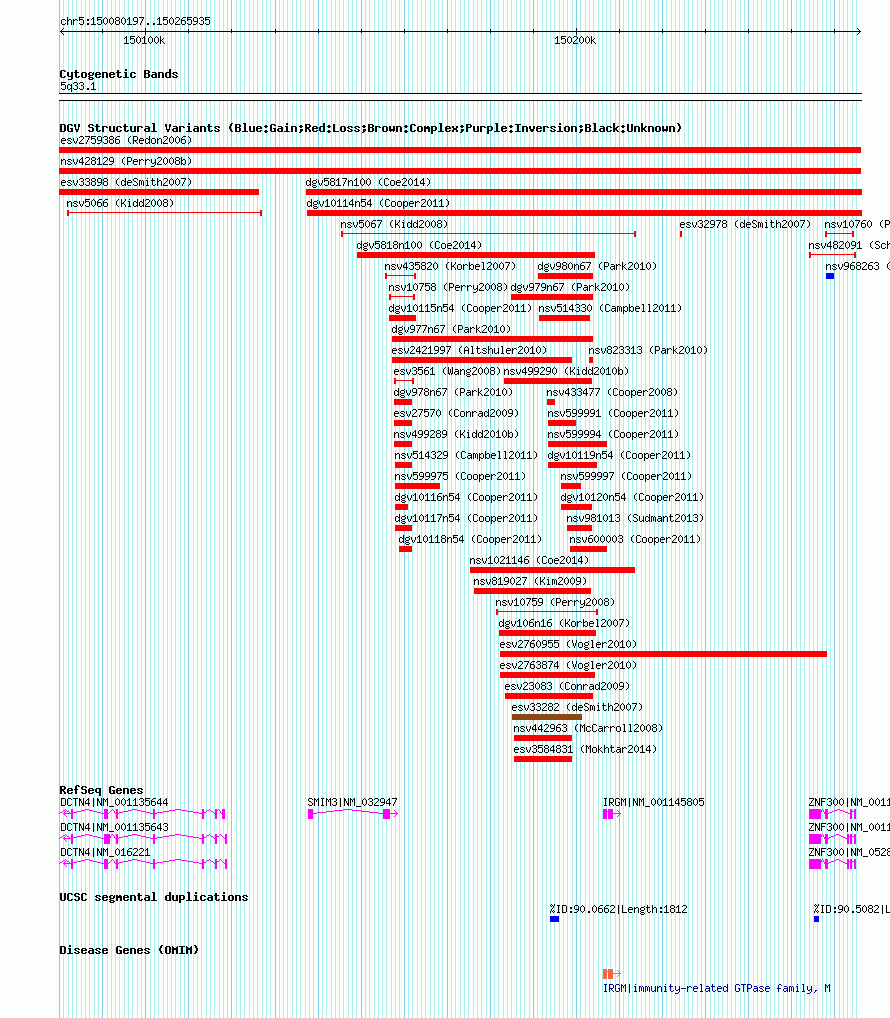The image size is (890, 1018).
Task: Click the nsv10759 (Perry2008) label
Action: pyautogui.click(x=555, y=602)
